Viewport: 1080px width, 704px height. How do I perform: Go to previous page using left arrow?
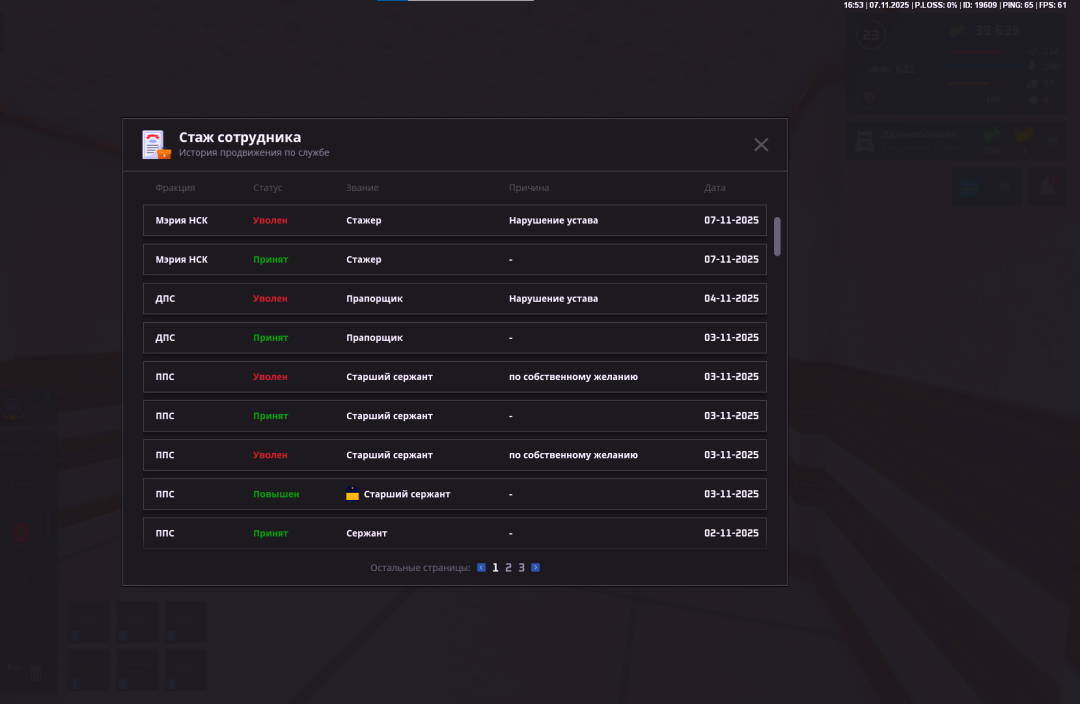[481, 568]
